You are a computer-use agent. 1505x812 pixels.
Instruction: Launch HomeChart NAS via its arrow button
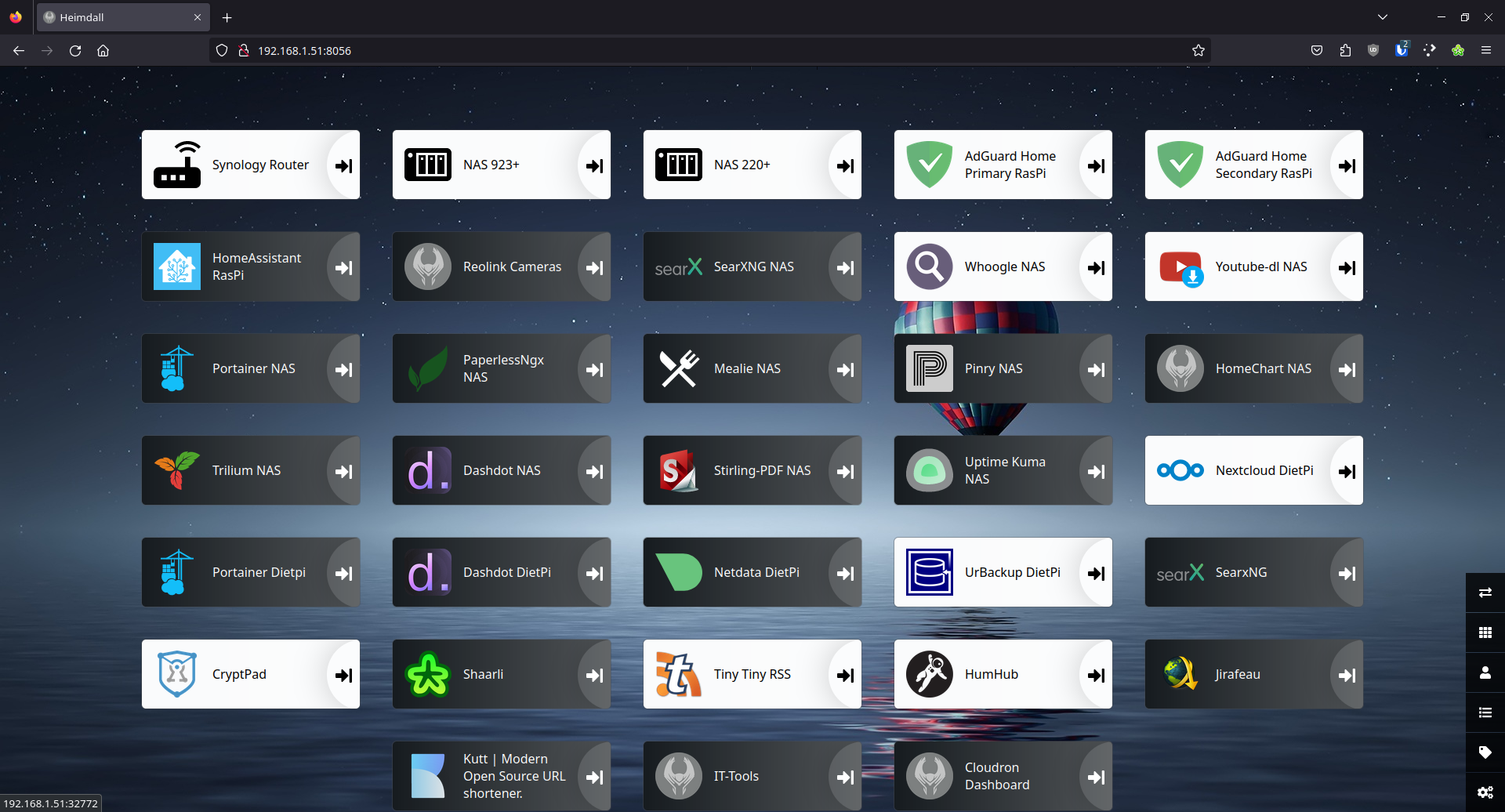coord(1347,369)
